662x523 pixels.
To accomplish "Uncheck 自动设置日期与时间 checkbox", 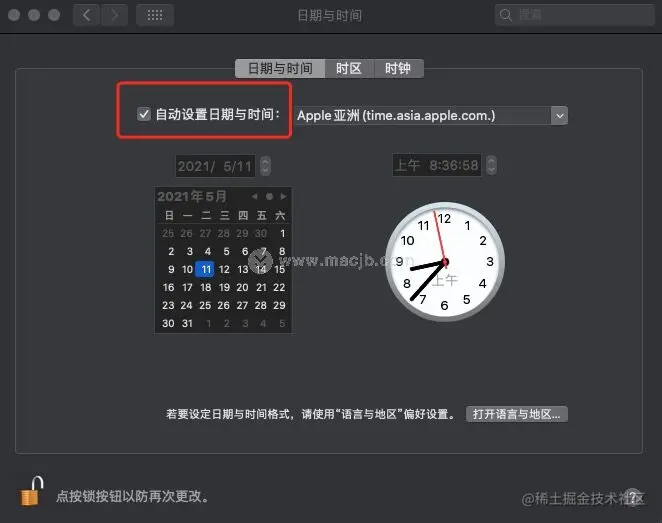I will coord(144,114).
